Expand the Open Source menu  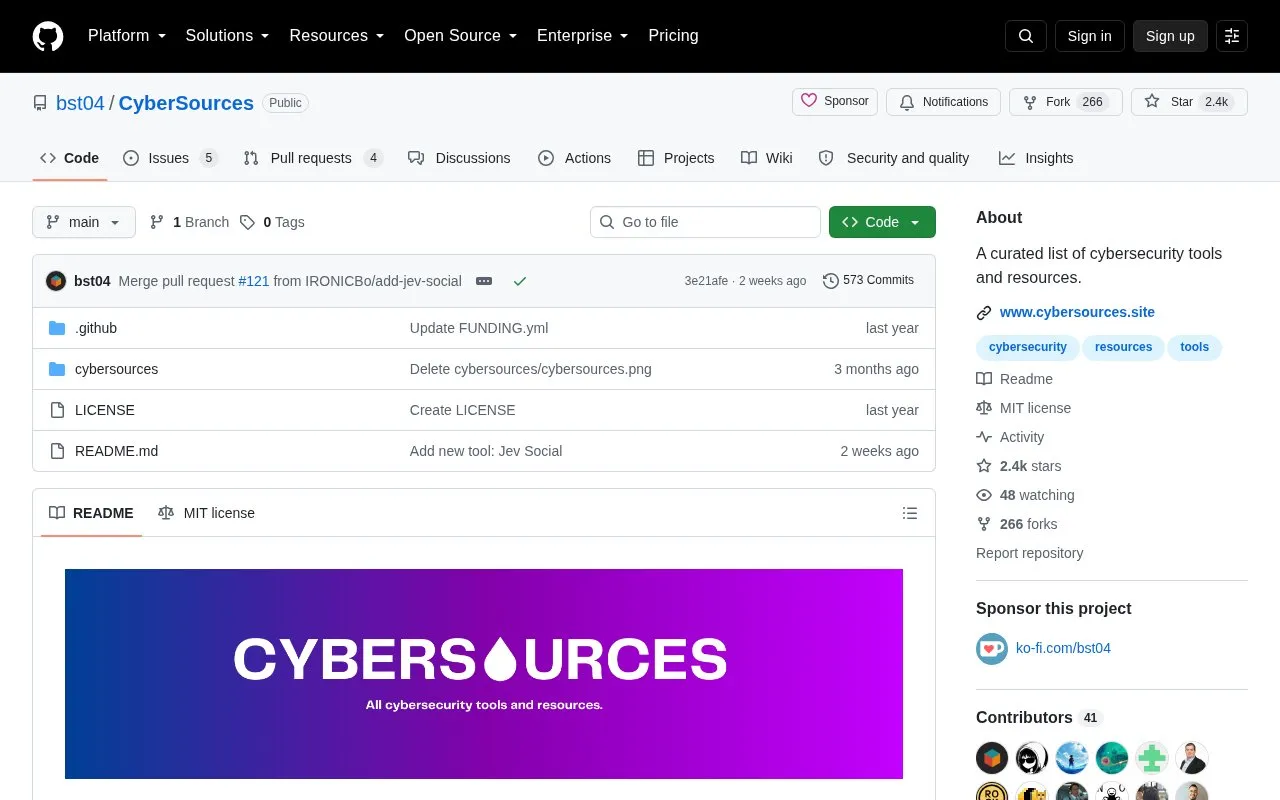click(461, 36)
